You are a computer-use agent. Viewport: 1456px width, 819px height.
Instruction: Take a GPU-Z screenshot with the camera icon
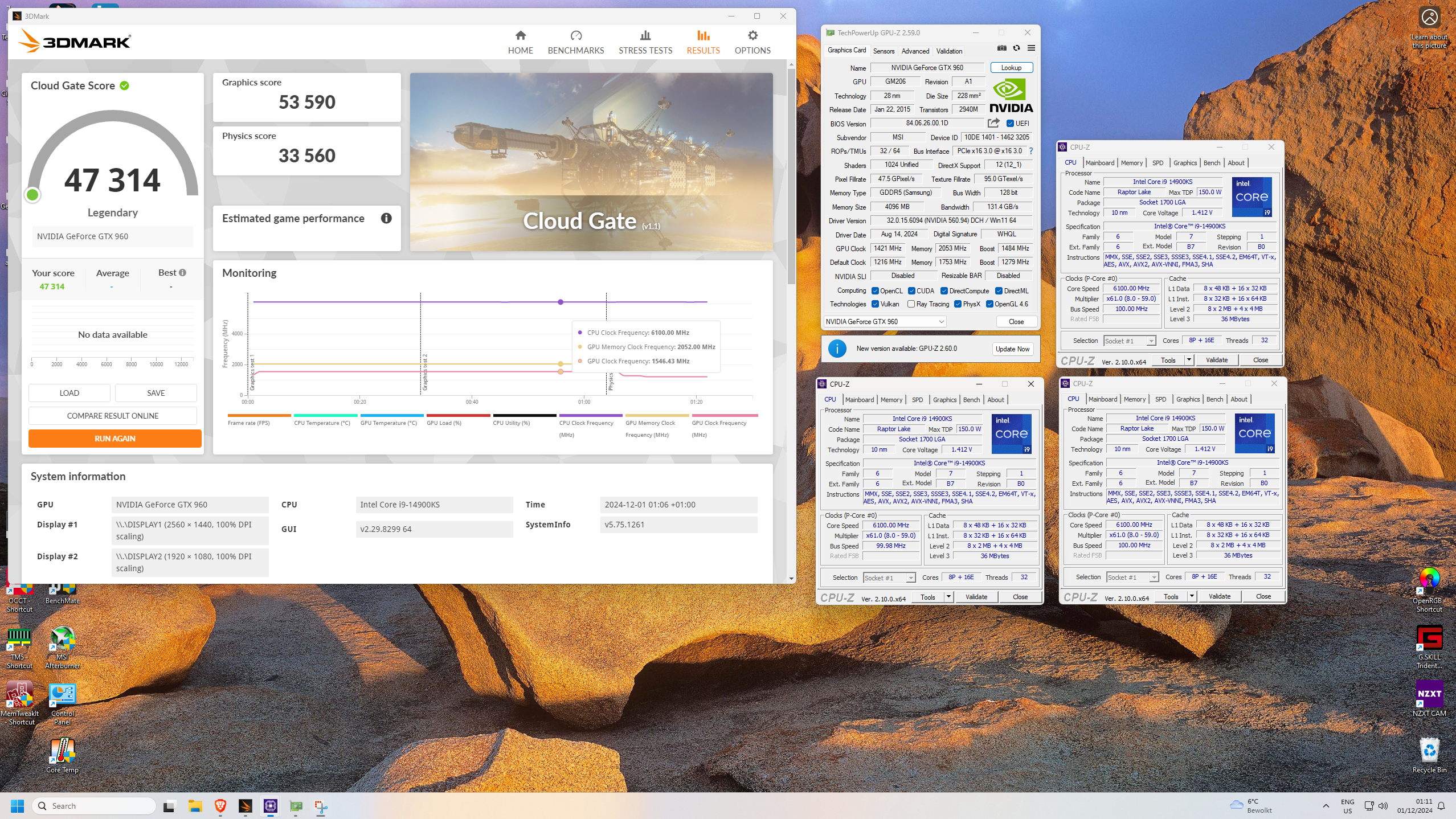tap(1001, 48)
